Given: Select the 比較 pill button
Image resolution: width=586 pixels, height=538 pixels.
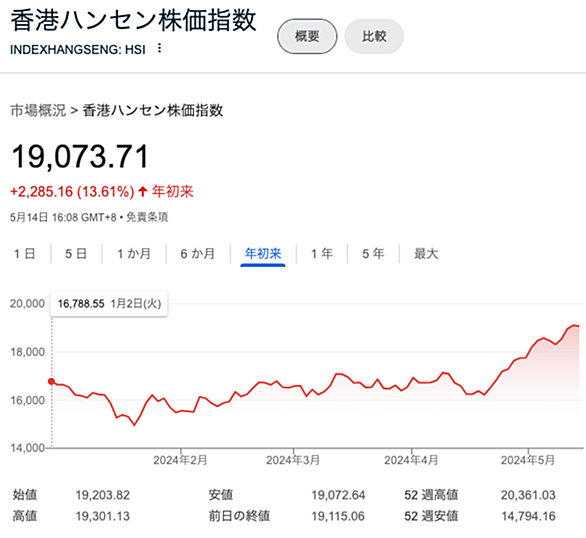Looking at the screenshot, I should [374, 36].
